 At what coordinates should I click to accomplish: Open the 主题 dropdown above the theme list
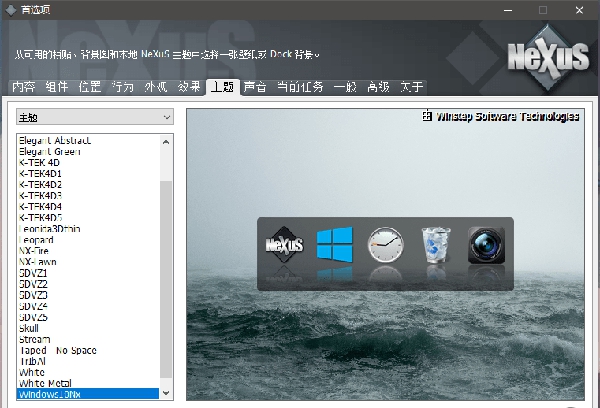[95, 117]
